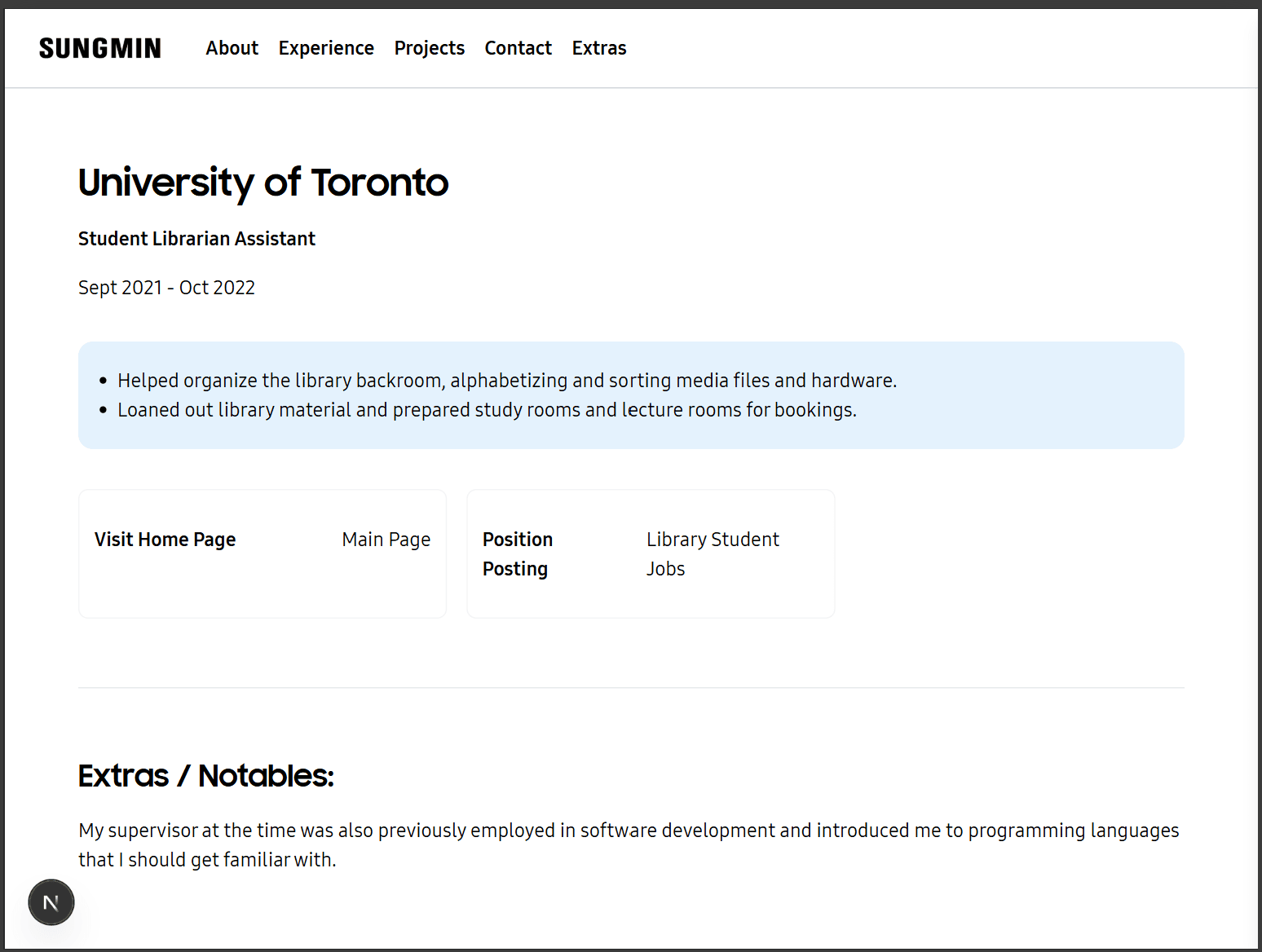The height and width of the screenshot is (952, 1262).
Task: Click the Position Posting label
Action: tap(517, 553)
